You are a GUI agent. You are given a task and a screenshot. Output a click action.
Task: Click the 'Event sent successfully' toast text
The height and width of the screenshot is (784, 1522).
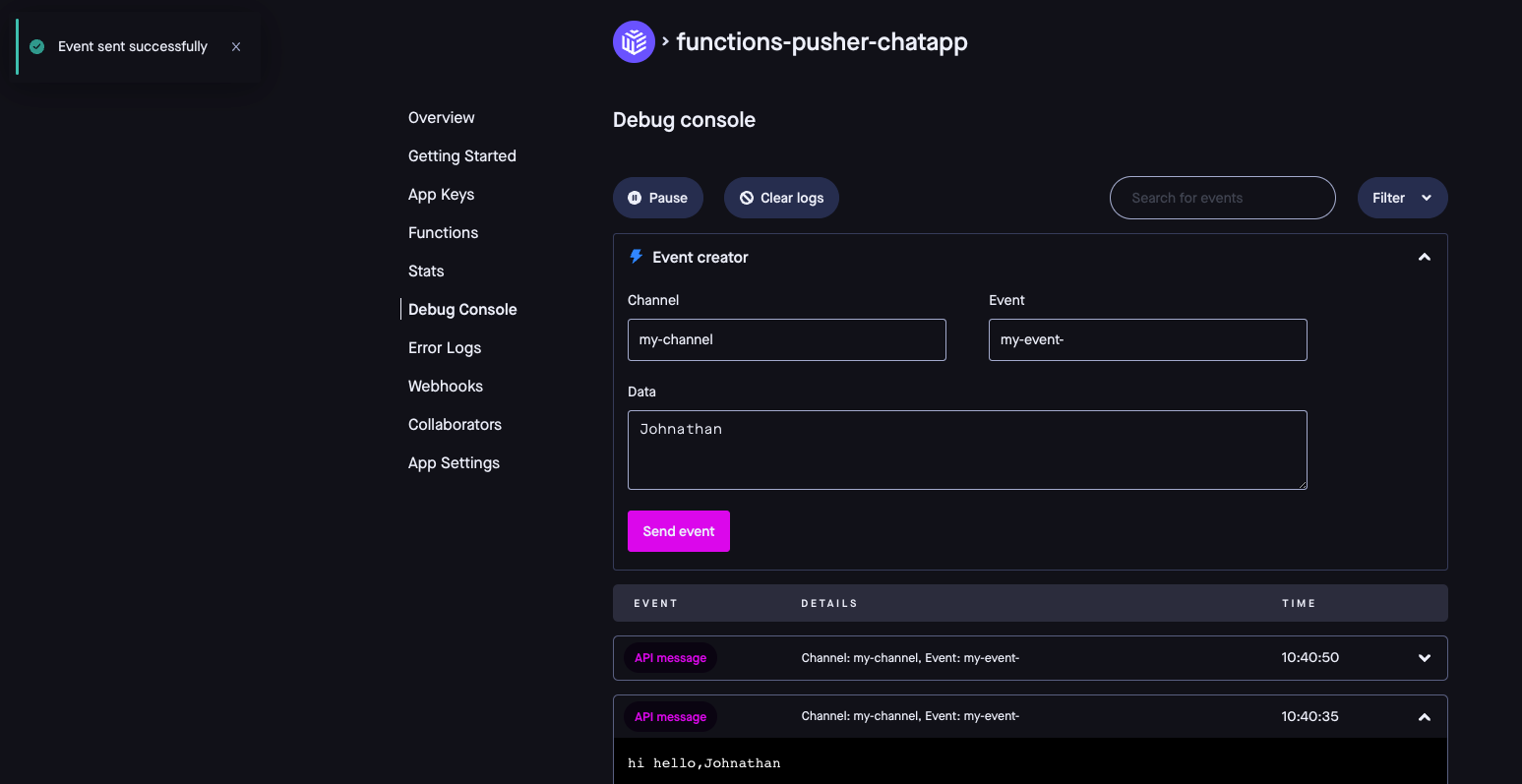[133, 46]
